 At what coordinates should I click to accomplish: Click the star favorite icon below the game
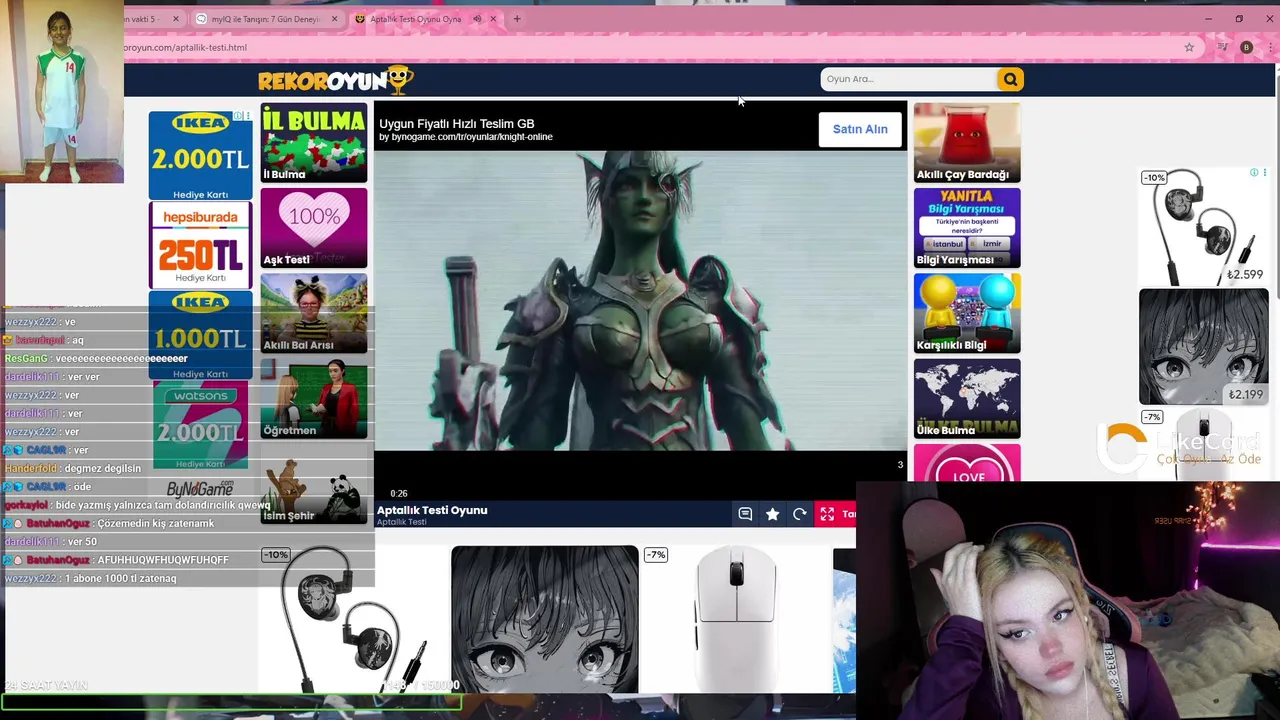point(772,514)
